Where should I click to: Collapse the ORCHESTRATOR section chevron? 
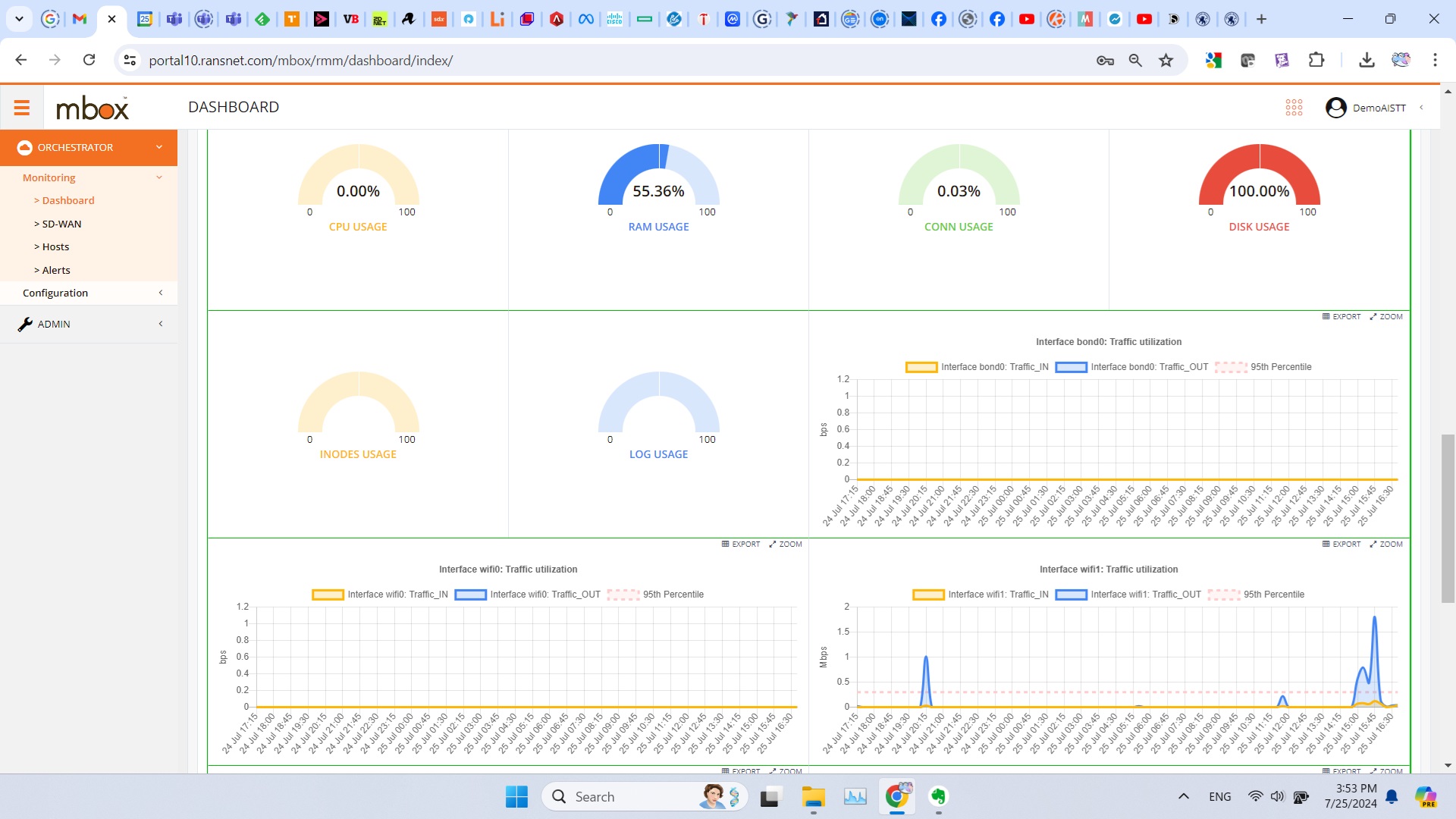click(159, 147)
